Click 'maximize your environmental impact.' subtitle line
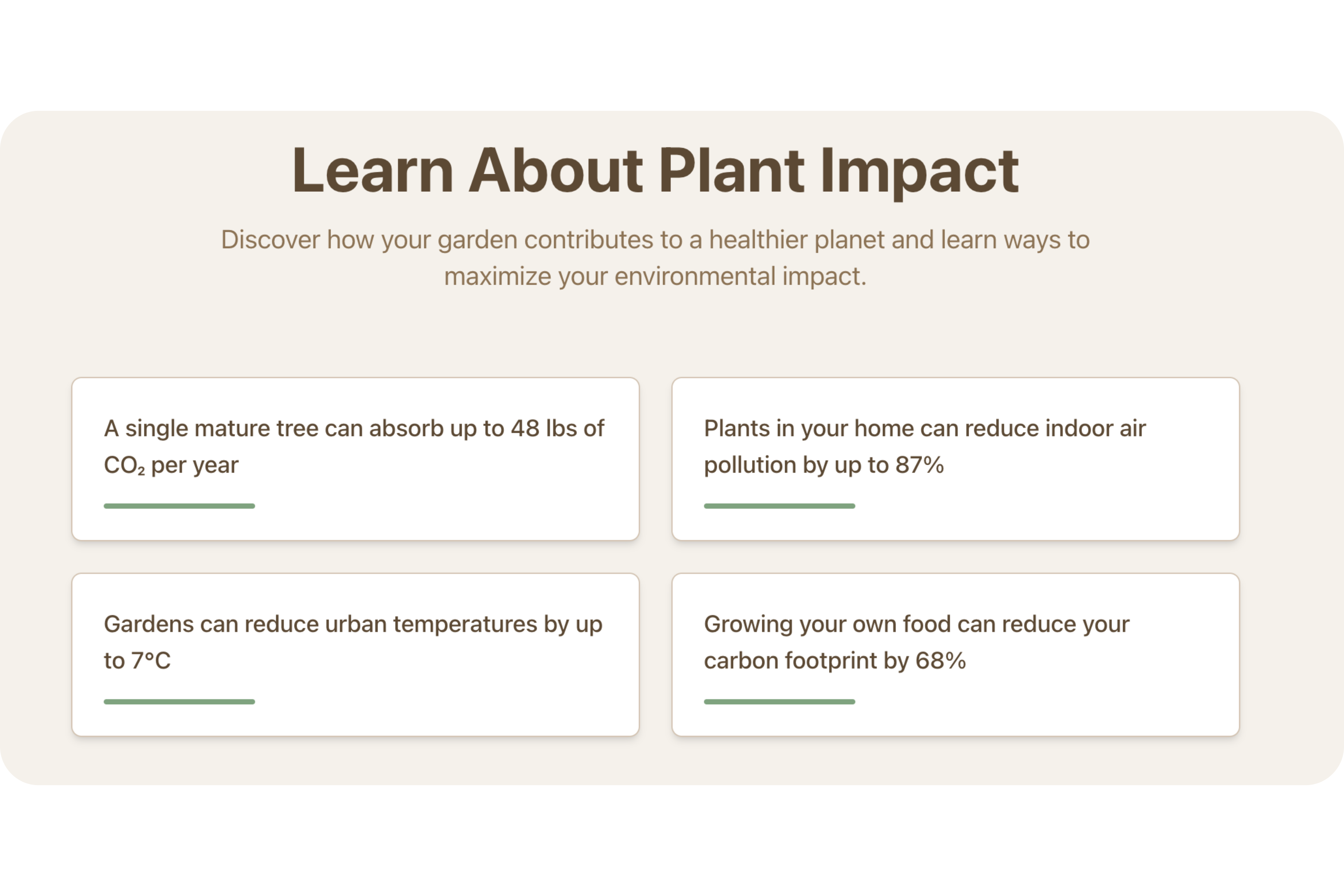The width and height of the screenshot is (1344, 896). (x=655, y=276)
